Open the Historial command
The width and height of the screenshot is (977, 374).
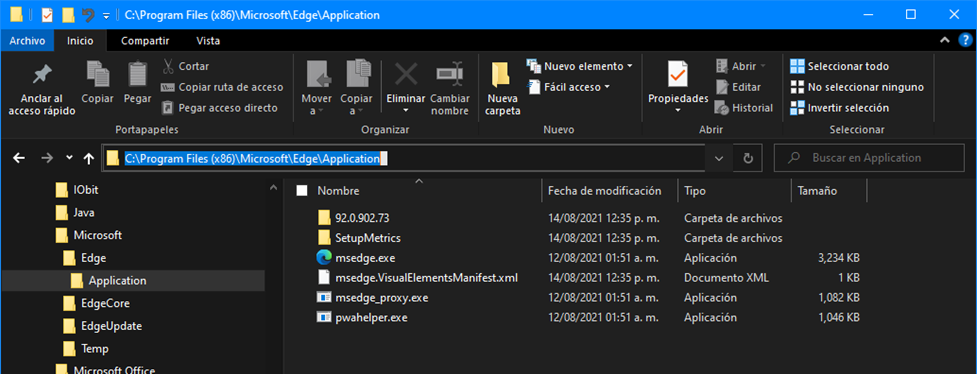[744, 108]
